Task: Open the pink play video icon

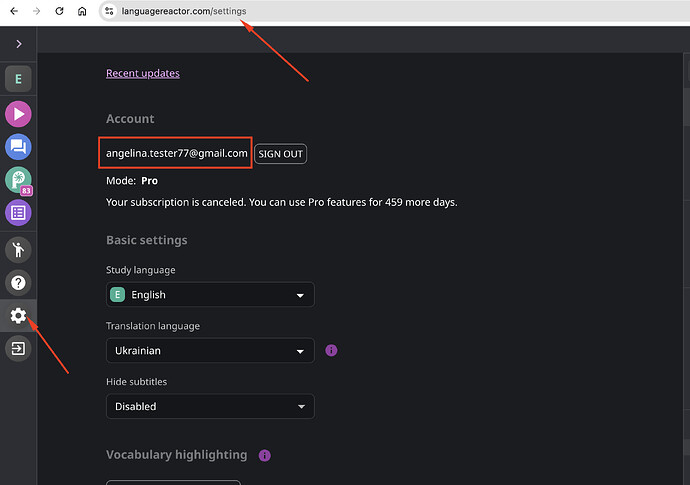Action: click(x=18, y=114)
